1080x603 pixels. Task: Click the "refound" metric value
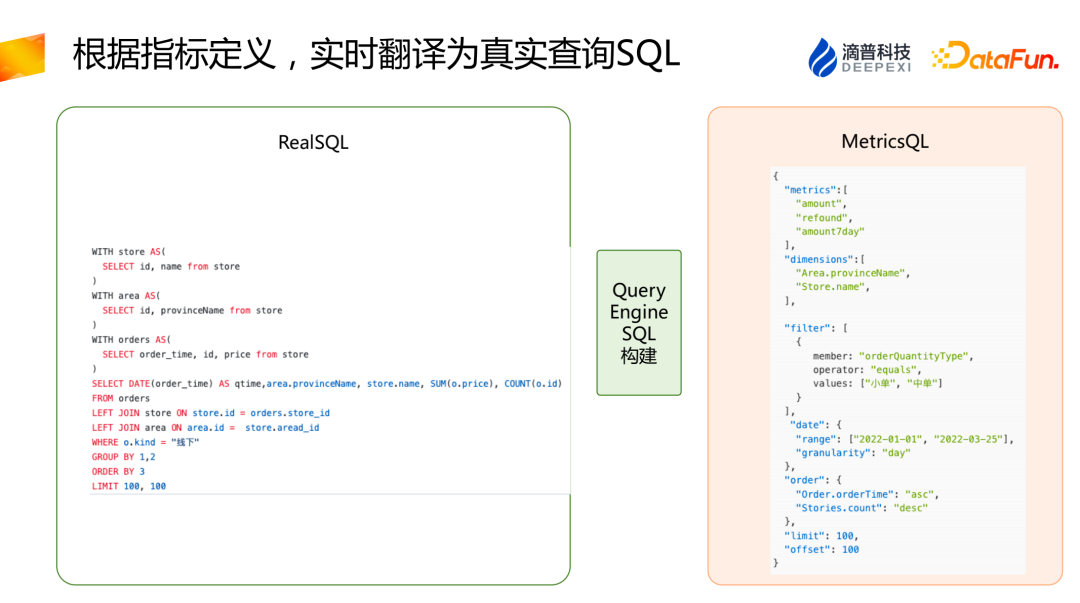(x=824, y=218)
